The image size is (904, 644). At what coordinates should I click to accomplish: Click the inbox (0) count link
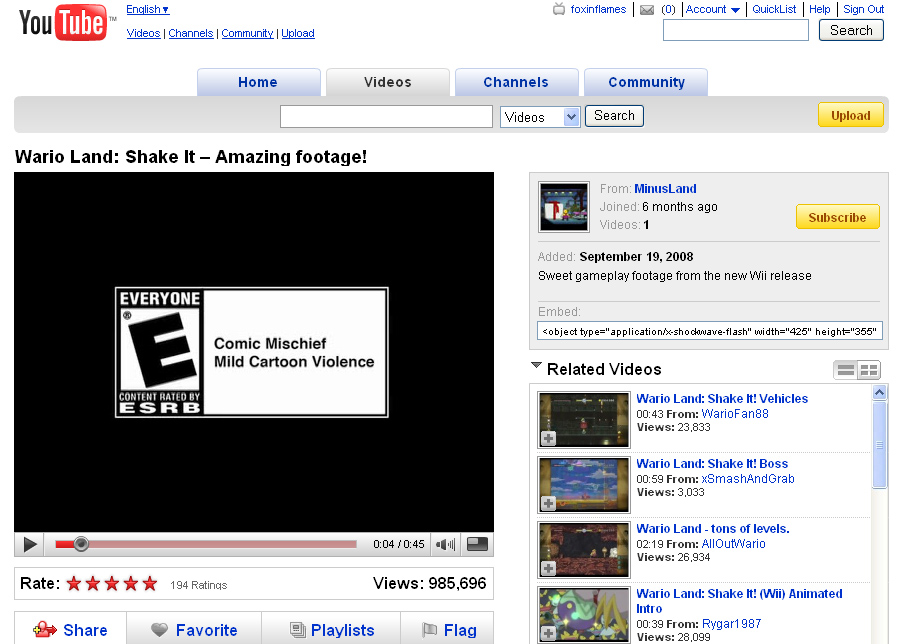click(x=668, y=9)
